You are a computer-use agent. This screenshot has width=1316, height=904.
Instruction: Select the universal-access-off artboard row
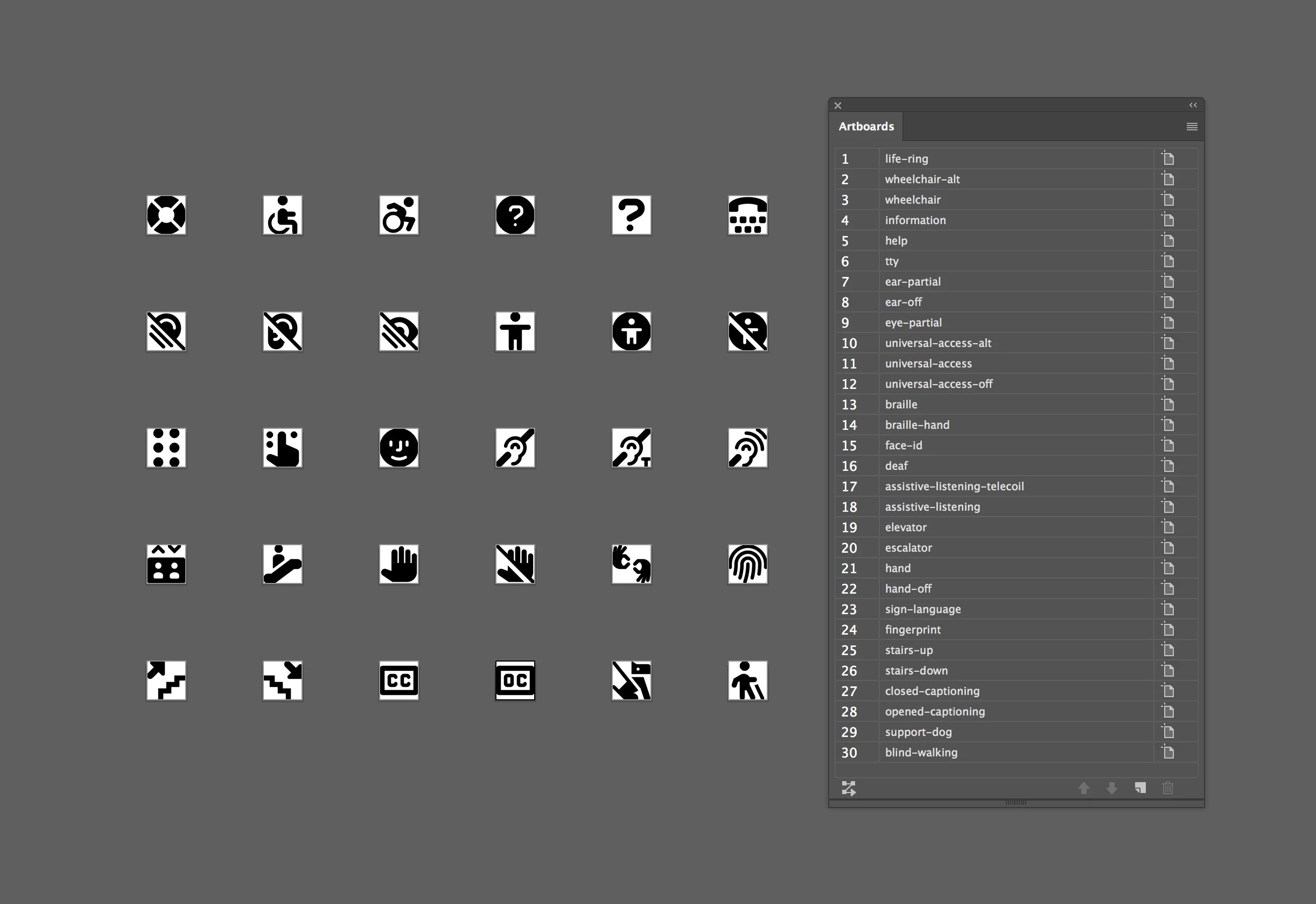(x=939, y=384)
